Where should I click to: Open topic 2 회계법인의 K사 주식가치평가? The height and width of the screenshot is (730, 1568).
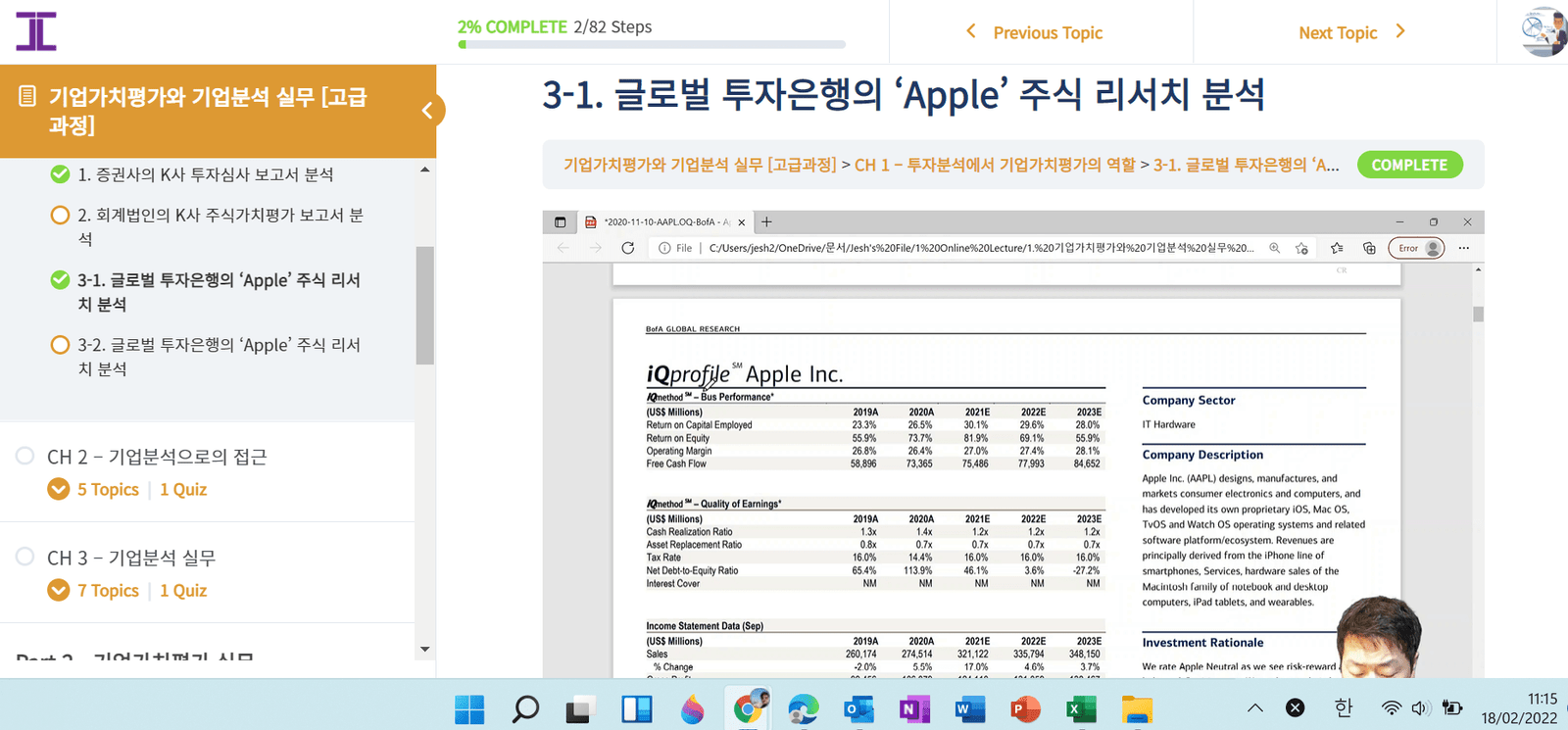[220, 226]
